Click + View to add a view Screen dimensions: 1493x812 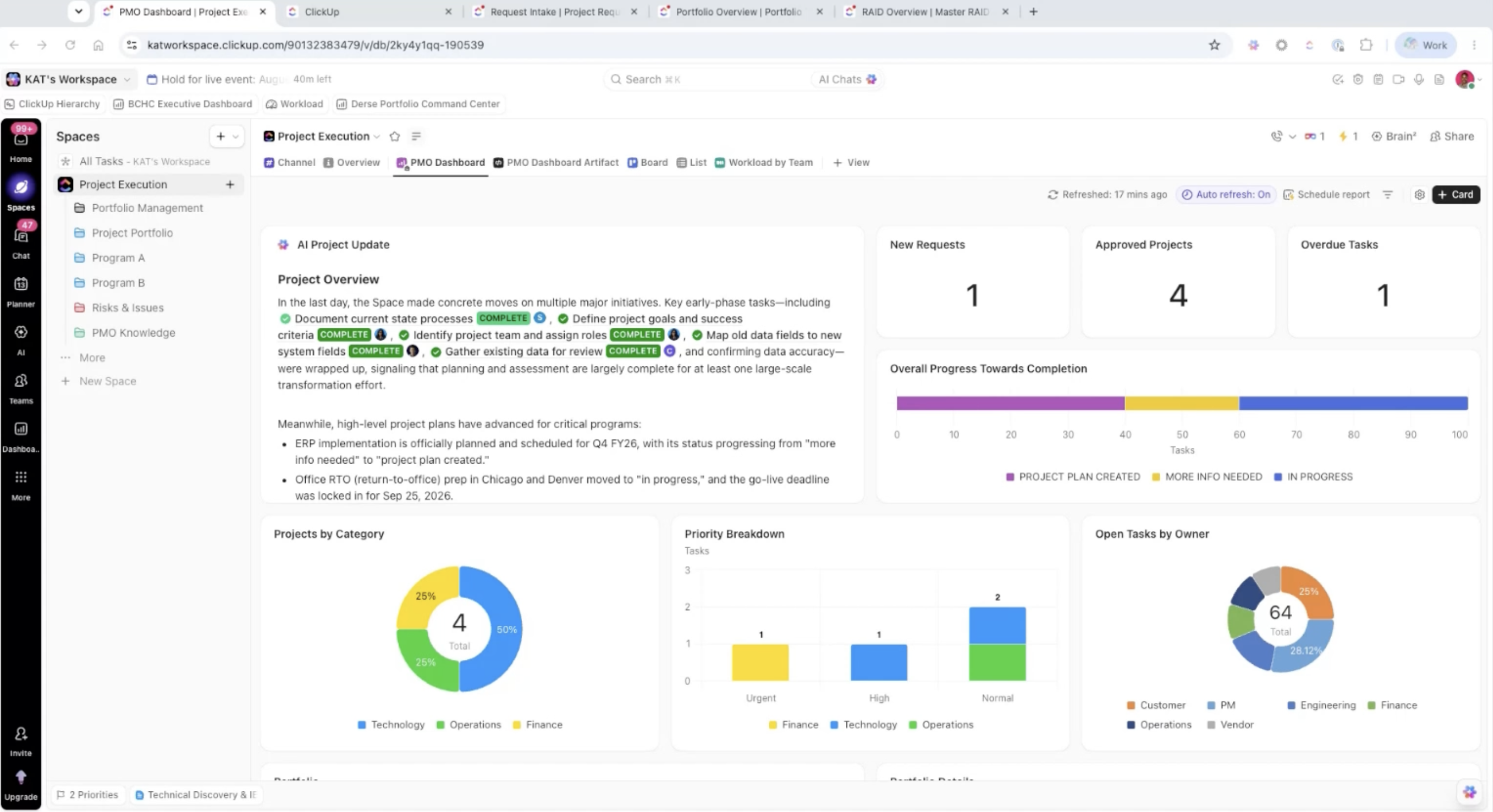click(851, 162)
